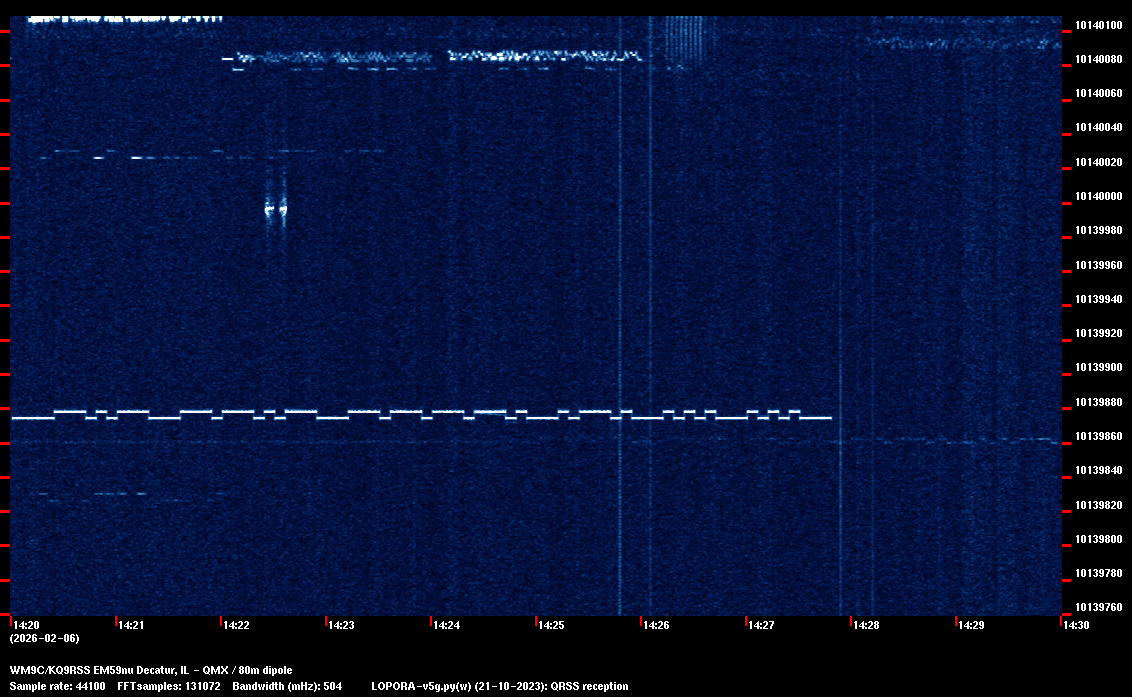Select the 14:30 time marker
The height and width of the screenshot is (697, 1132).
point(1075,625)
